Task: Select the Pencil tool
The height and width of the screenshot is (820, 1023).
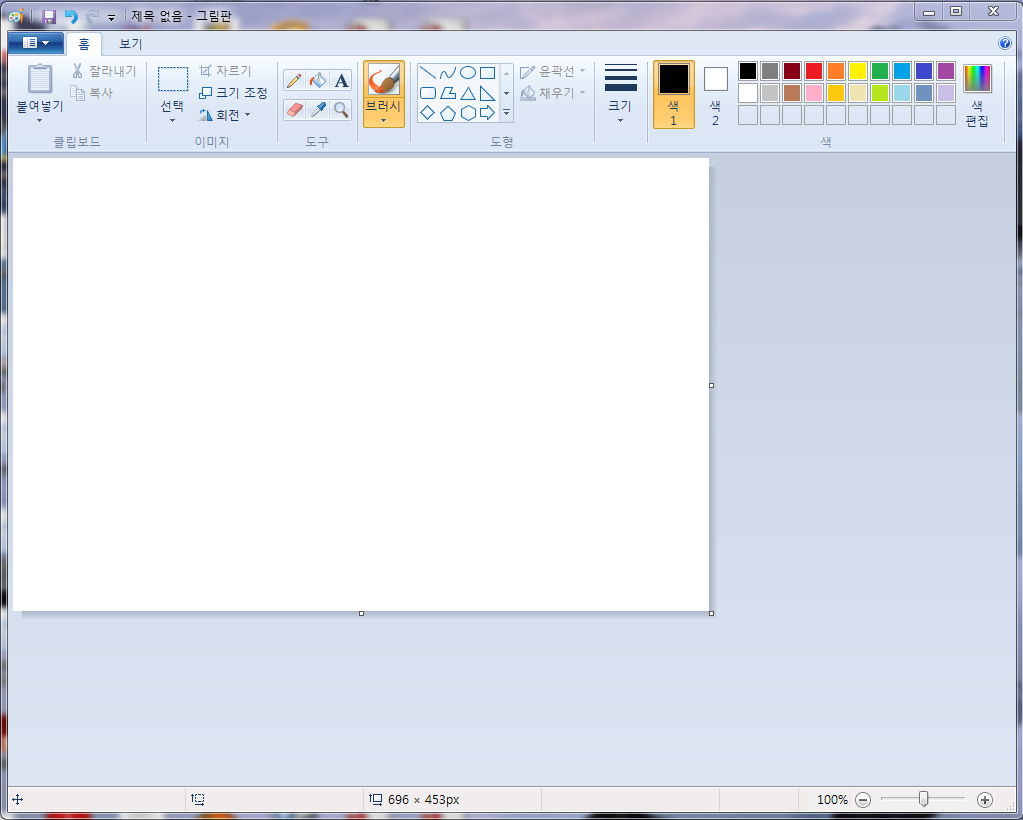Action: click(x=294, y=81)
